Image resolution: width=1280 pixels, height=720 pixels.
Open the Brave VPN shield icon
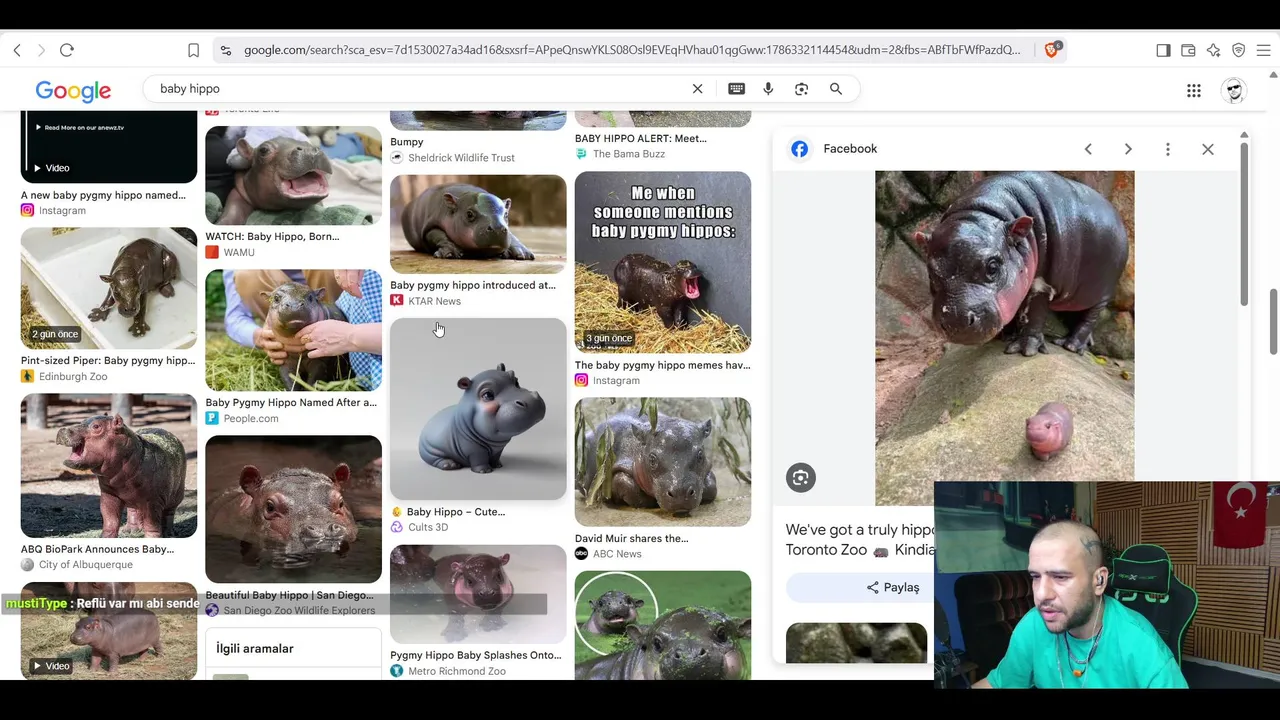tap(1238, 50)
